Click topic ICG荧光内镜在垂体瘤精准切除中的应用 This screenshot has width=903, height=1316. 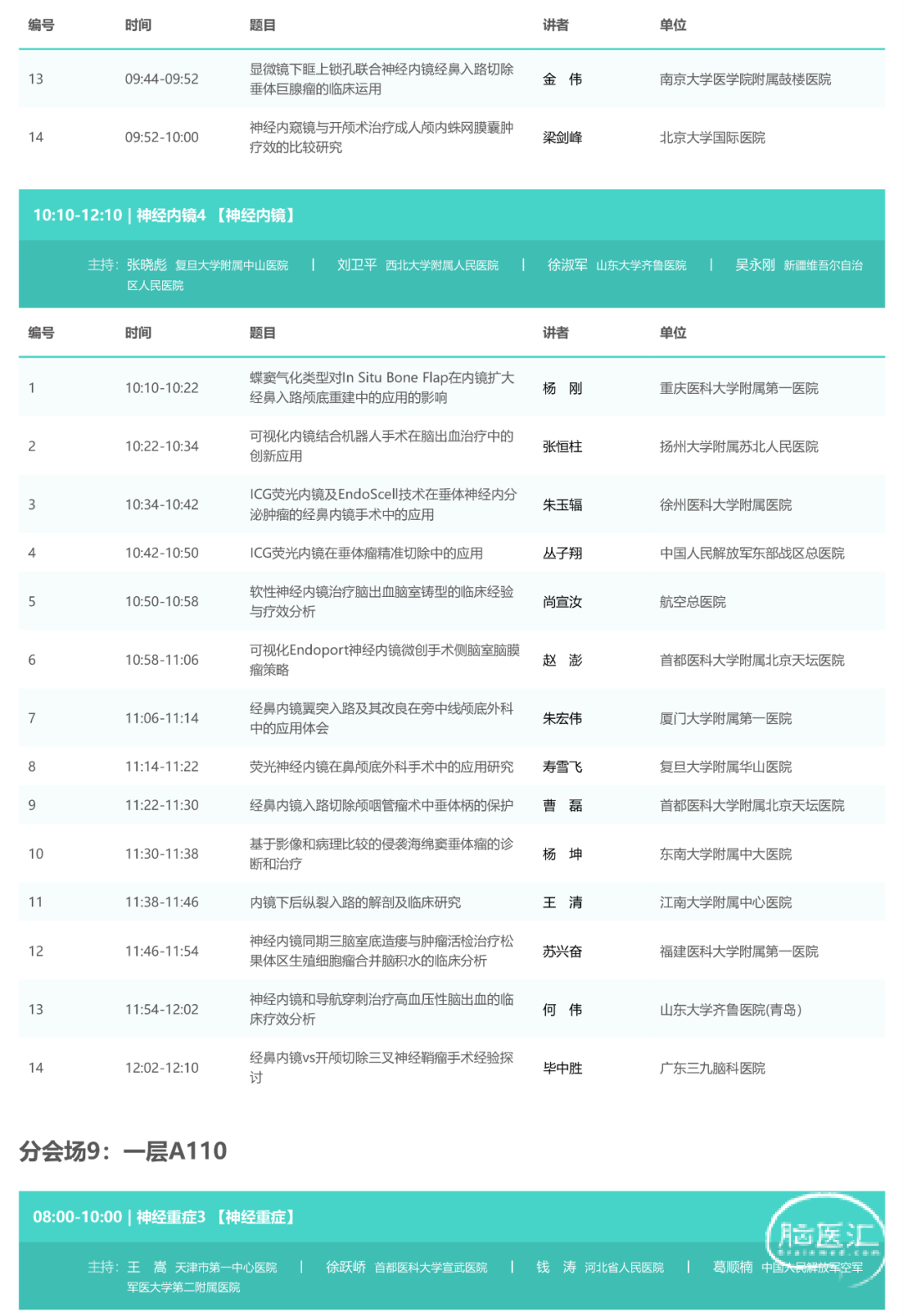coord(366,553)
